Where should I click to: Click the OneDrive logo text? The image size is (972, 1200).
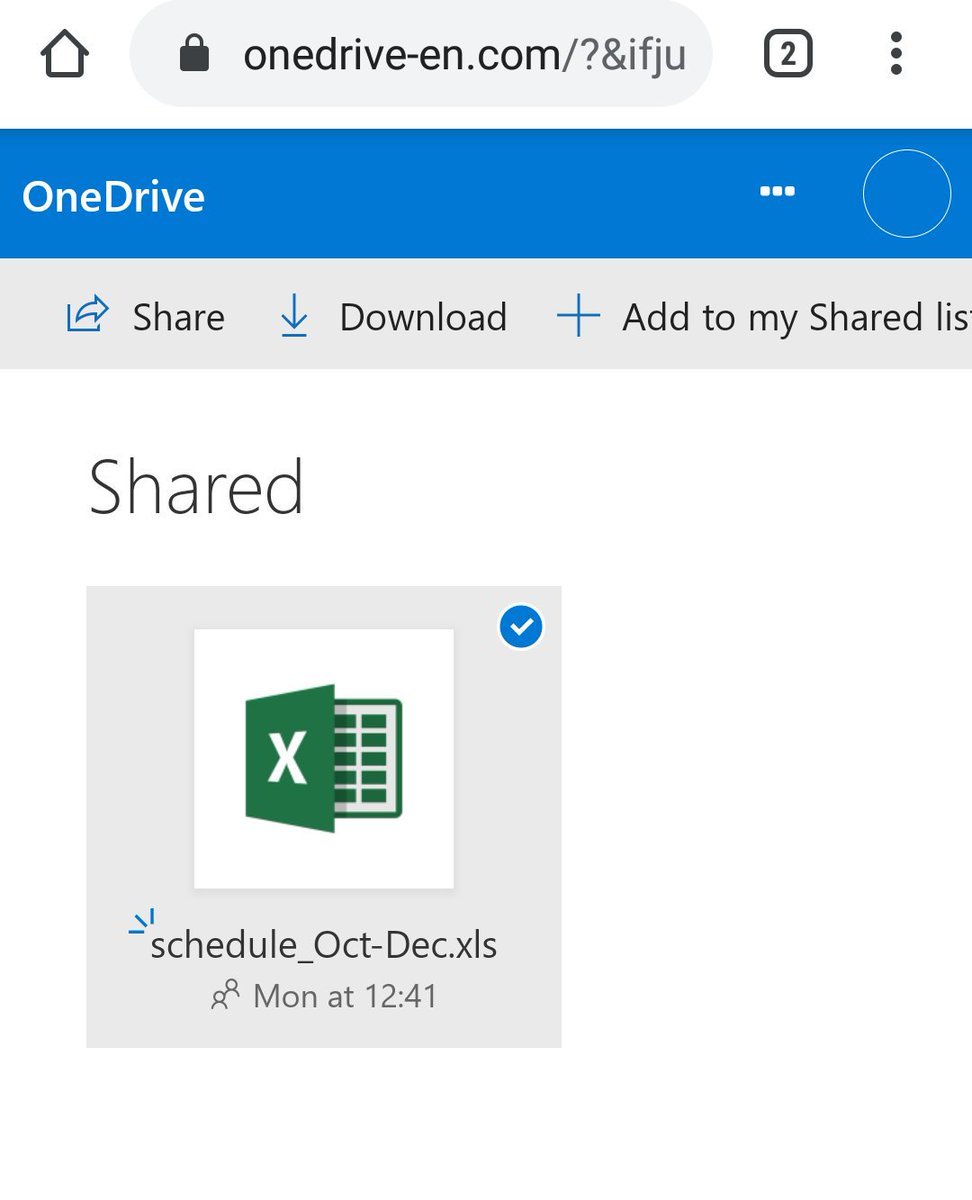point(113,196)
